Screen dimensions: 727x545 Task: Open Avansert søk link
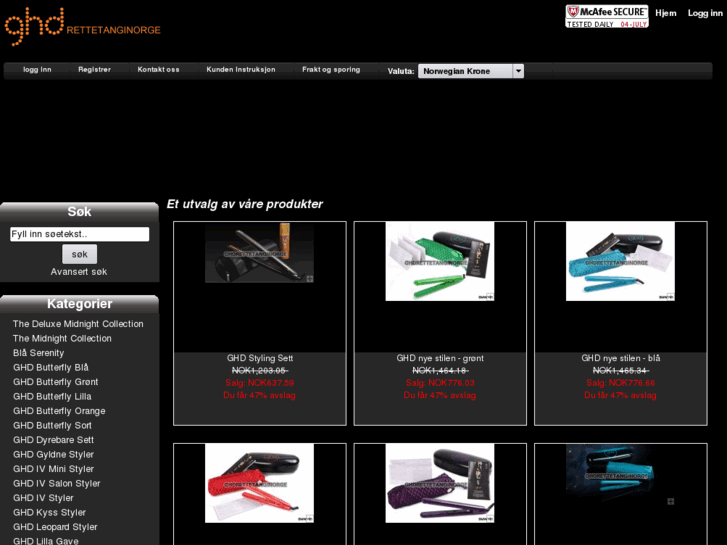pyautogui.click(x=79, y=272)
